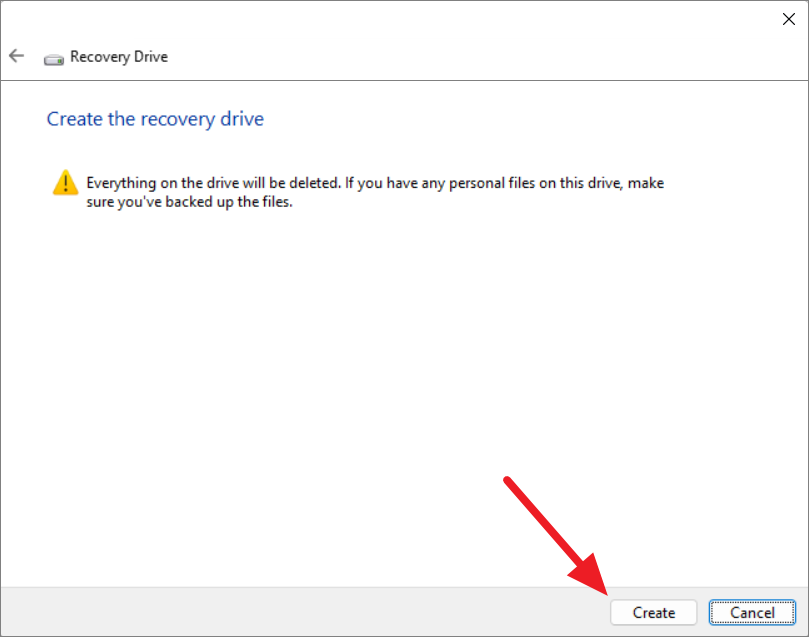Go back using the back arrow
809x637 pixels.
17,56
